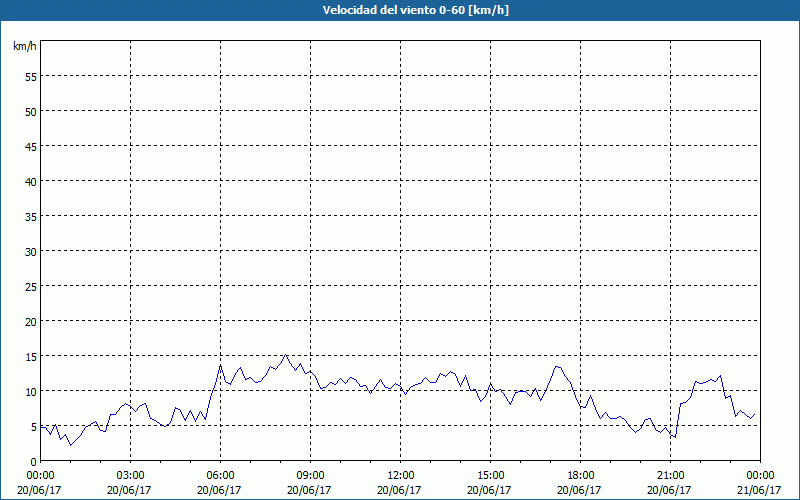This screenshot has height=500, width=800.
Task: Choose the '18:00' time label
Action: click(580, 476)
